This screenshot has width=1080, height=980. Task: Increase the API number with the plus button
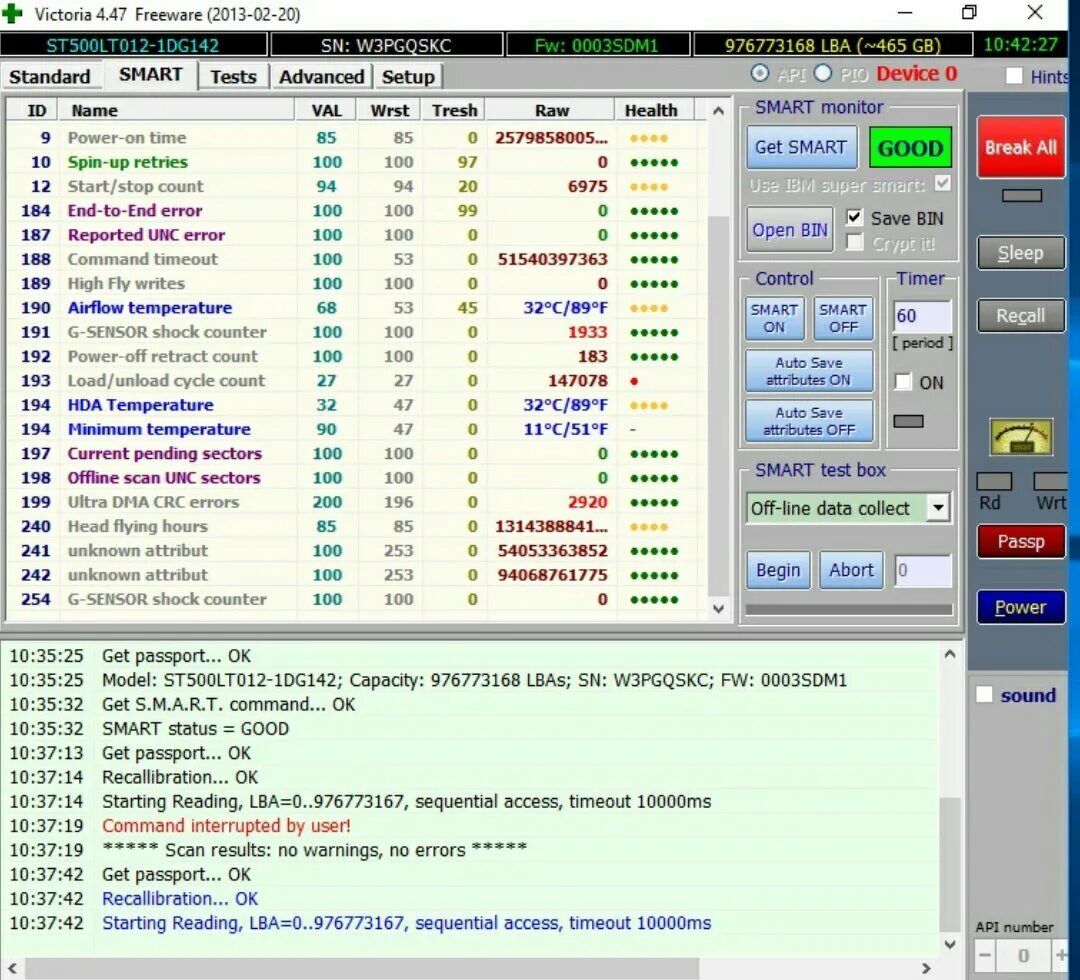click(x=1061, y=955)
